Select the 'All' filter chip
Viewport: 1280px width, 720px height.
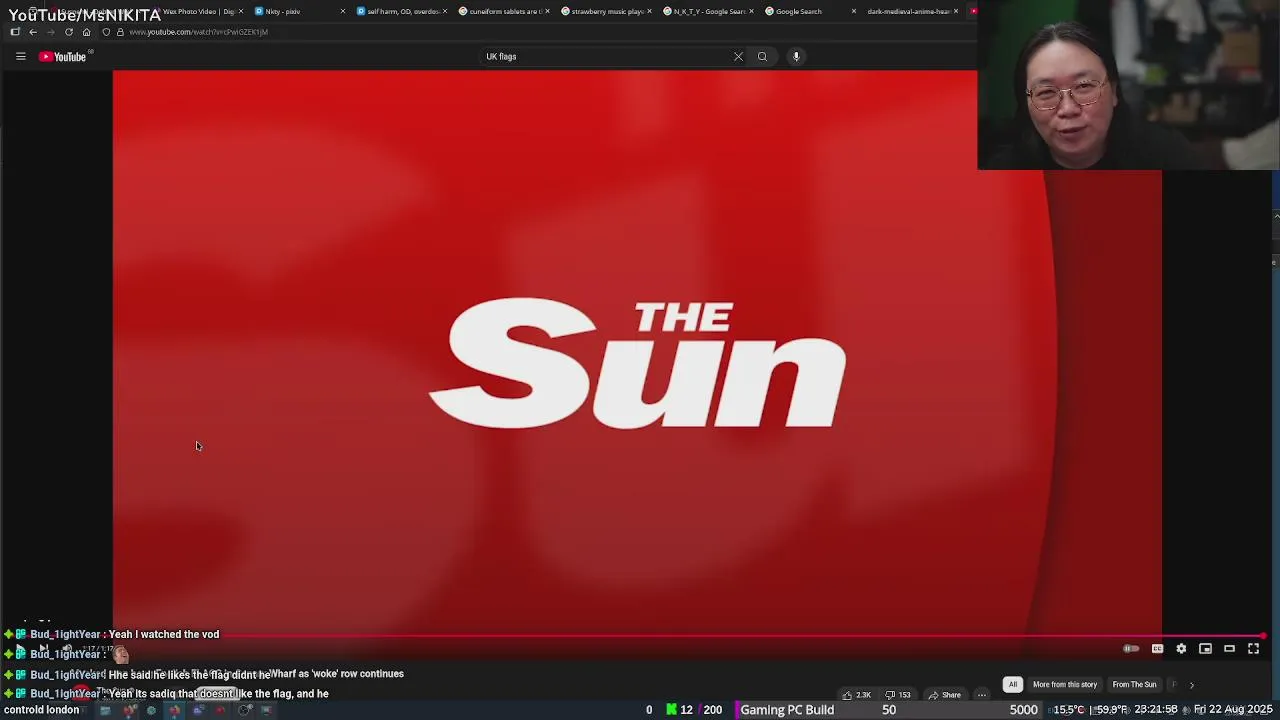coord(1012,685)
